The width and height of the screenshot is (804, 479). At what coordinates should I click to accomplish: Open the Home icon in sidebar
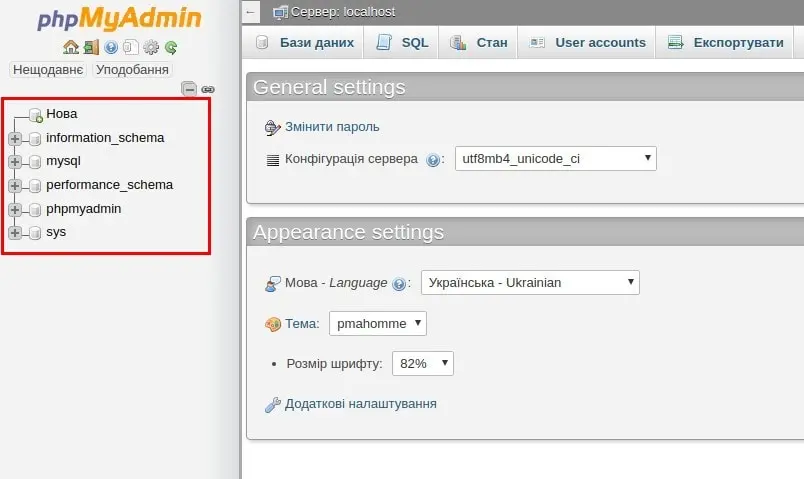click(x=71, y=47)
